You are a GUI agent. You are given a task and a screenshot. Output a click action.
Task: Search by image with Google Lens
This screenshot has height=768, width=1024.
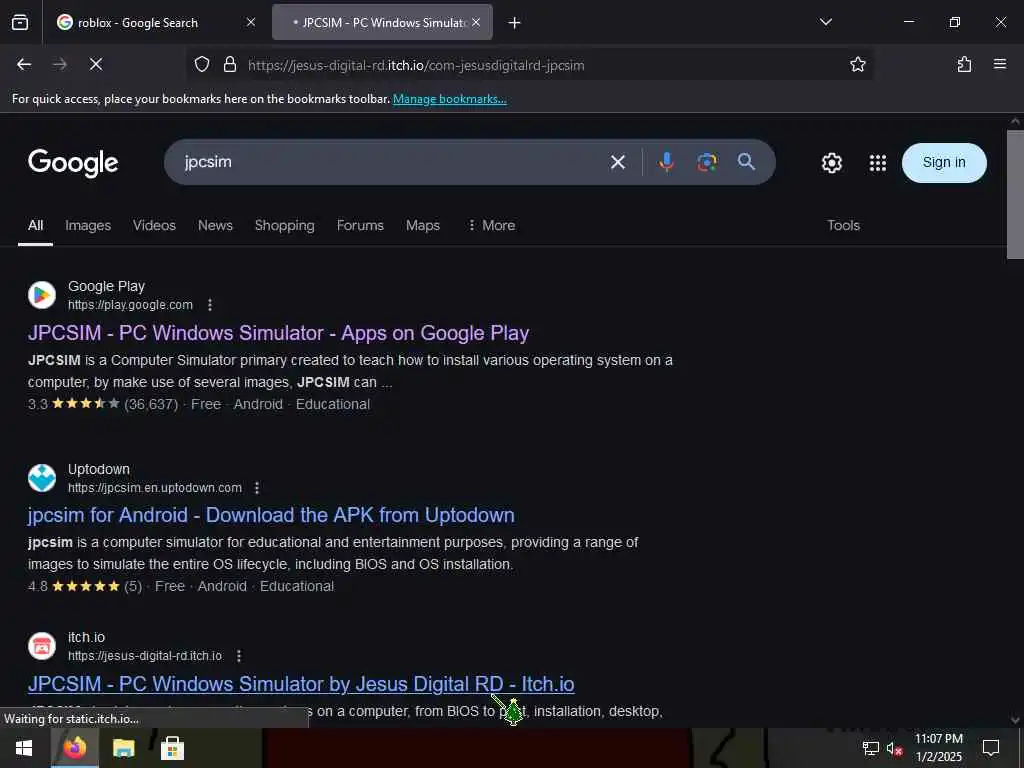pyautogui.click(x=707, y=162)
